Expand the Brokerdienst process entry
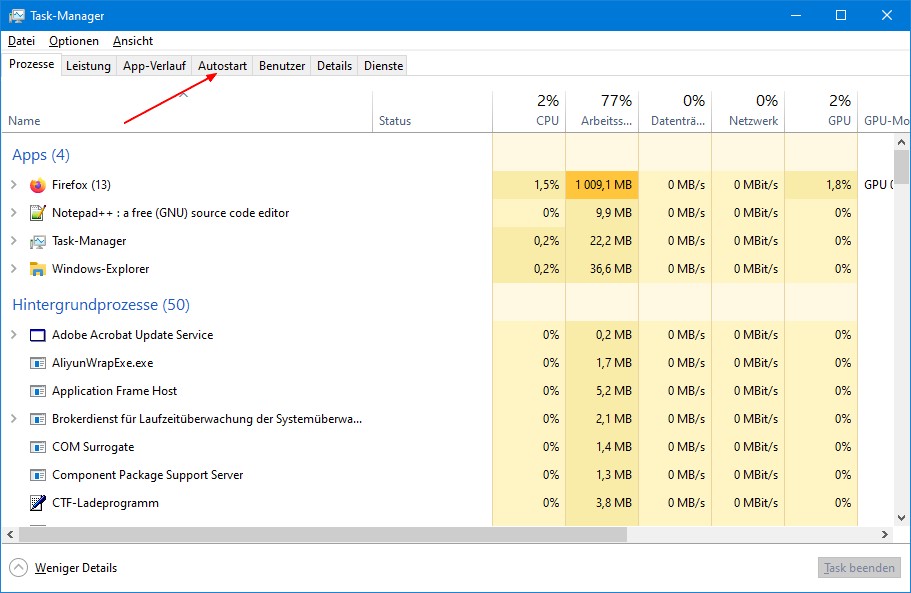The image size is (911, 593). (x=14, y=418)
